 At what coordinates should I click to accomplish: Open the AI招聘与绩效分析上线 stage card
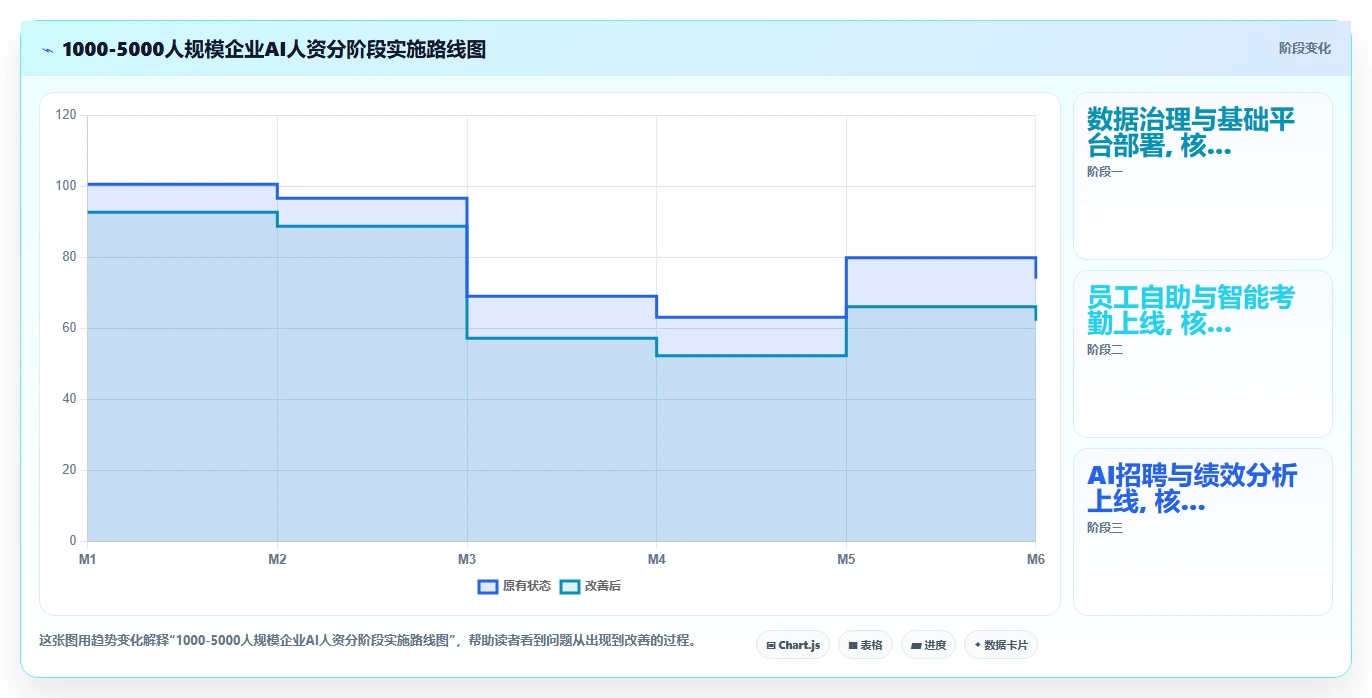click(1202, 532)
